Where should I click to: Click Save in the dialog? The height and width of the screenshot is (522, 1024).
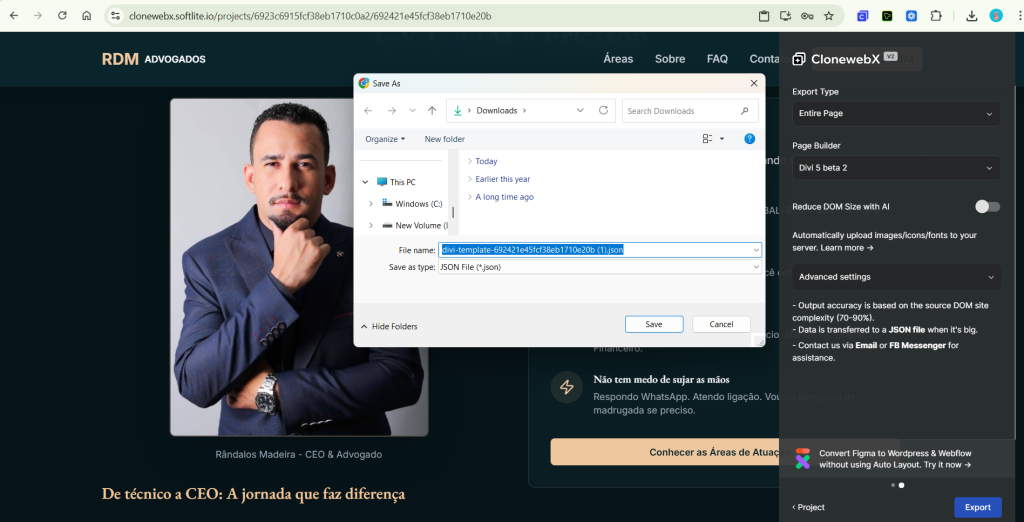(x=654, y=324)
